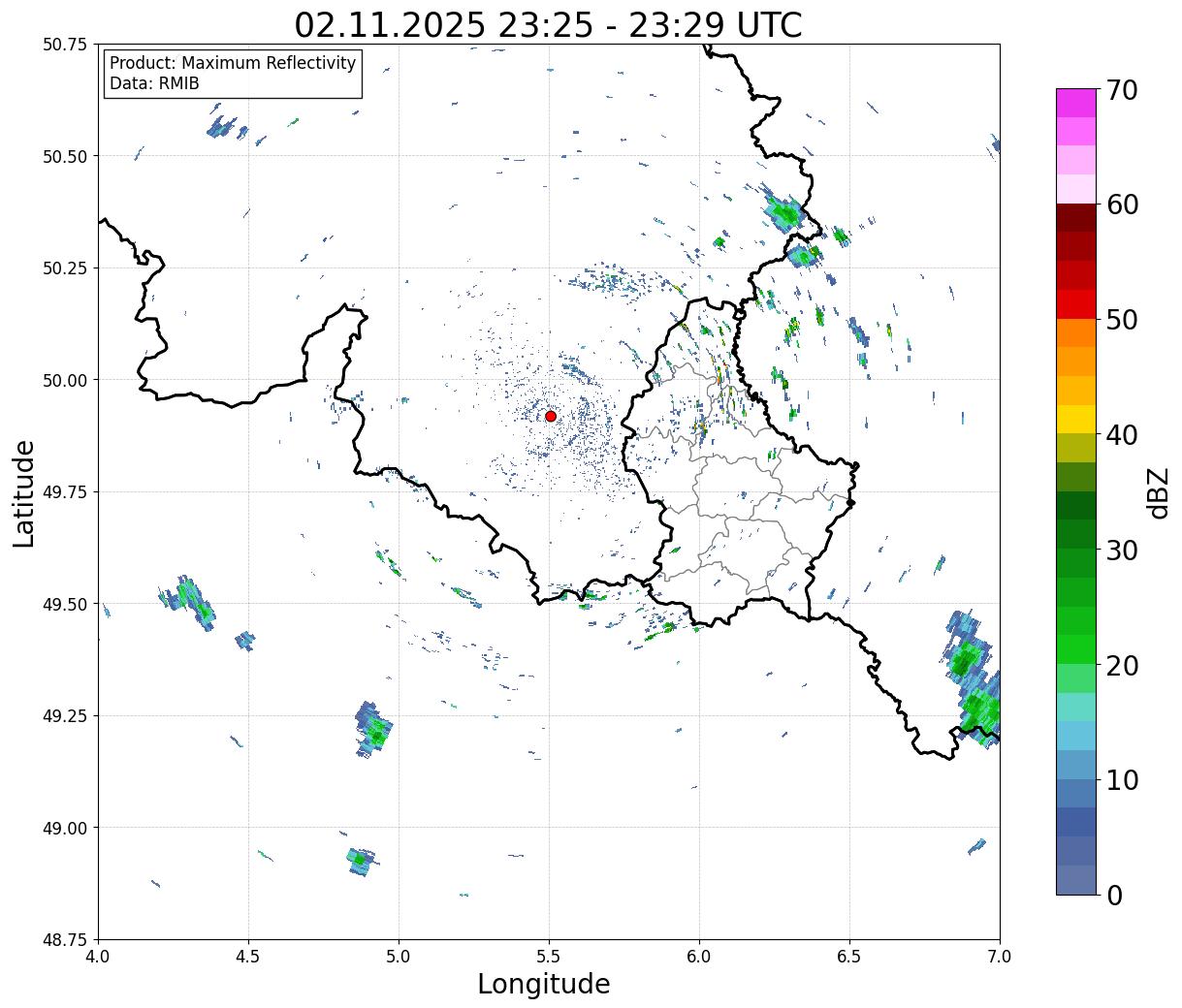This screenshot has width=1182, height=1008.
Task: Click the longitude tick label 6.5
Action: 849,957
